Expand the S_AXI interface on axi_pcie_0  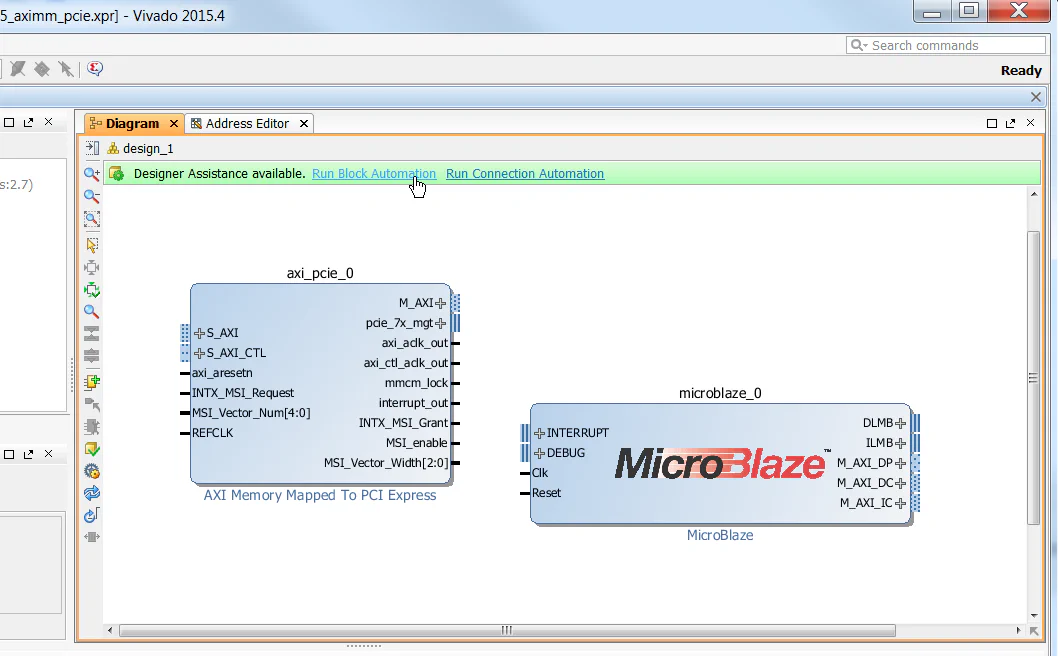point(199,333)
